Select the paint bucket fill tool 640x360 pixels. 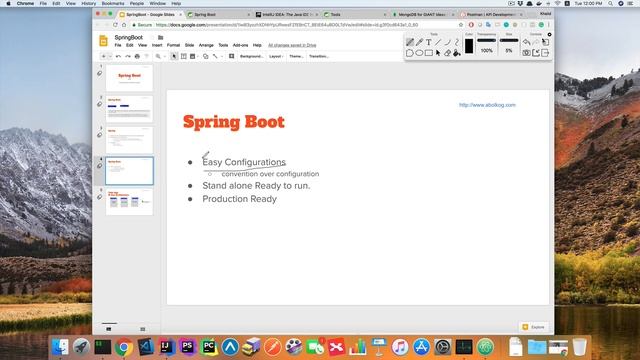[457, 53]
